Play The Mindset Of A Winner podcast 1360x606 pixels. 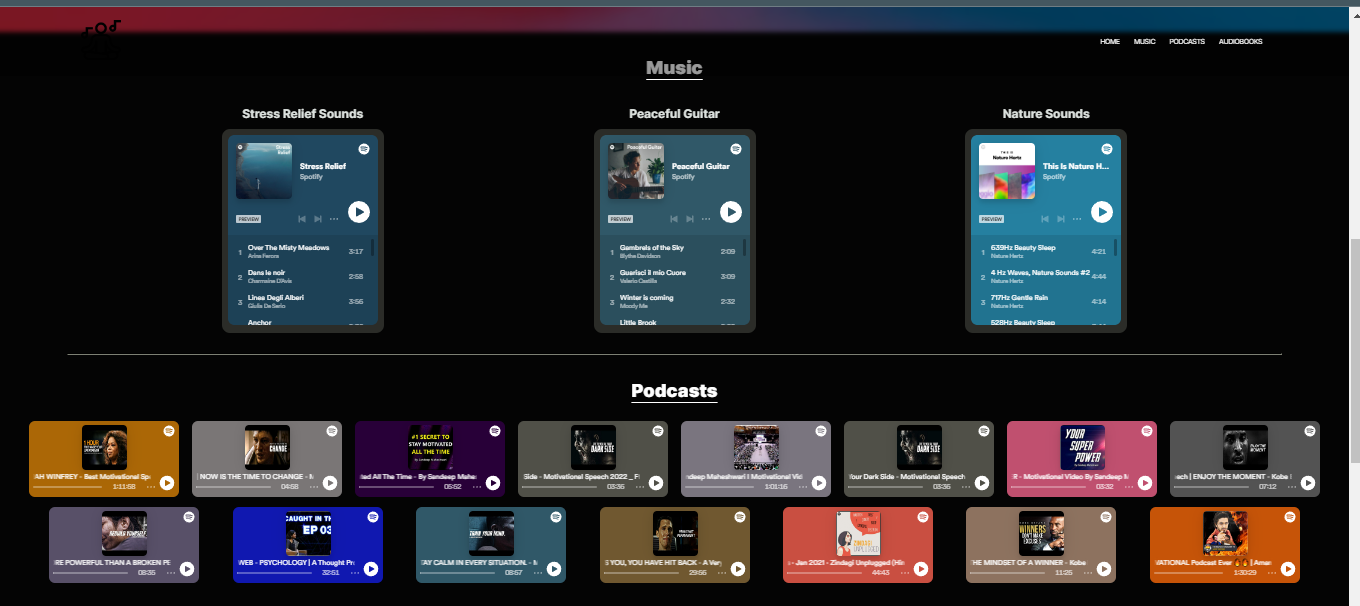click(x=1104, y=569)
